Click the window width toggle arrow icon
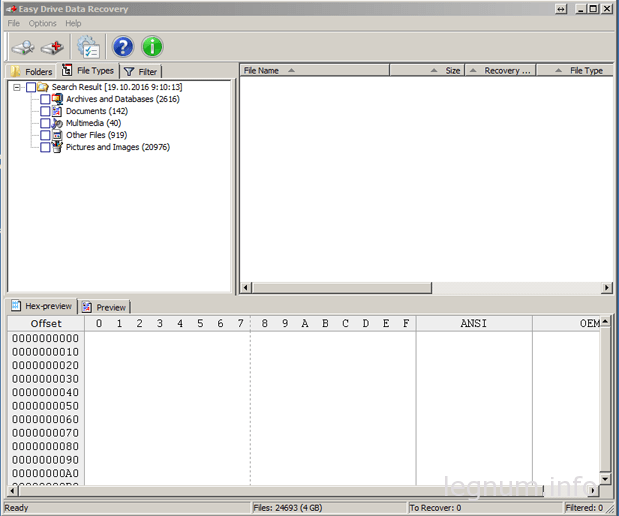The height and width of the screenshot is (516, 619). pos(561,9)
